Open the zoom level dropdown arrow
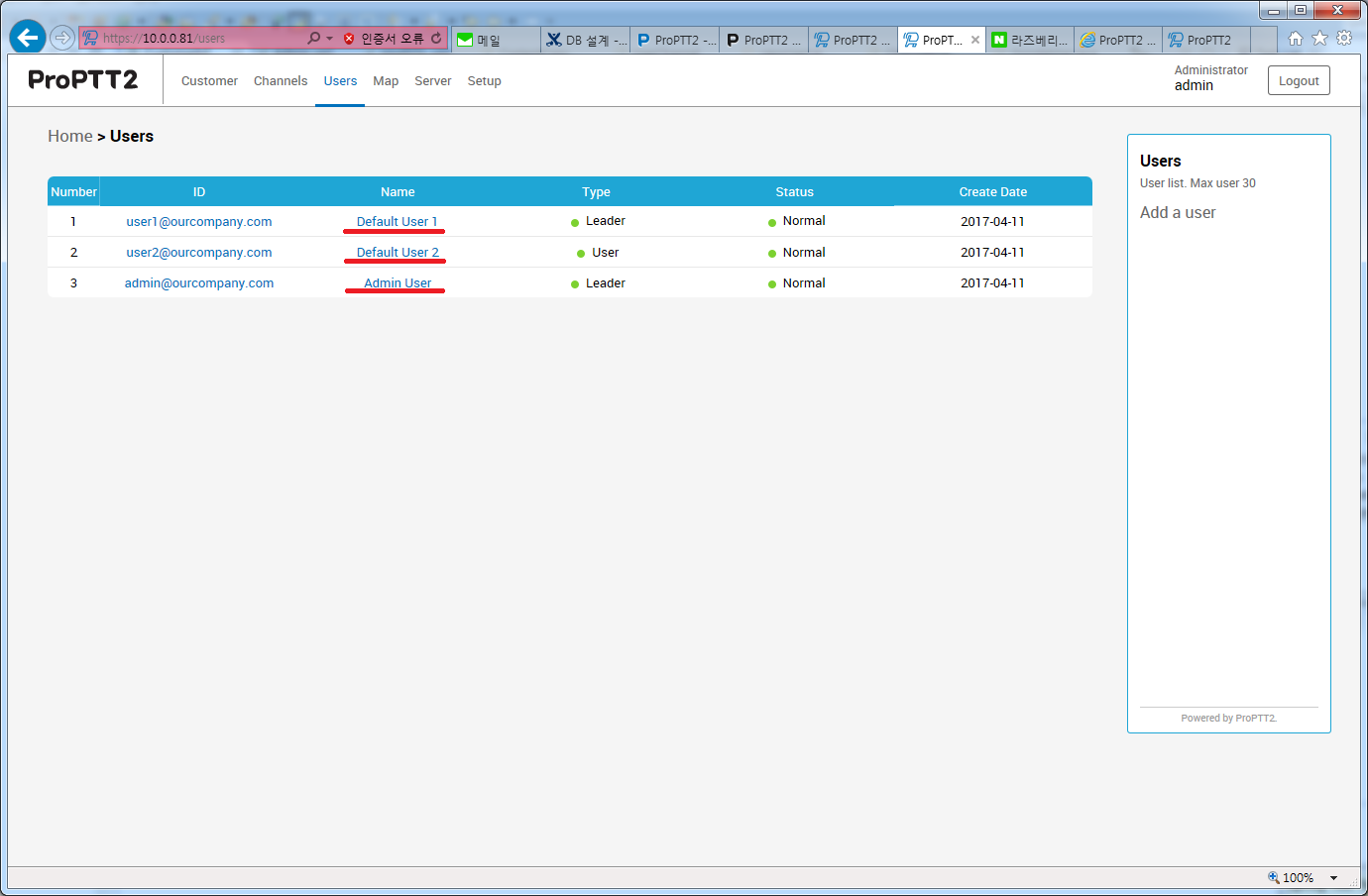Image resolution: width=1368 pixels, height=896 pixels. click(x=1333, y=878)
